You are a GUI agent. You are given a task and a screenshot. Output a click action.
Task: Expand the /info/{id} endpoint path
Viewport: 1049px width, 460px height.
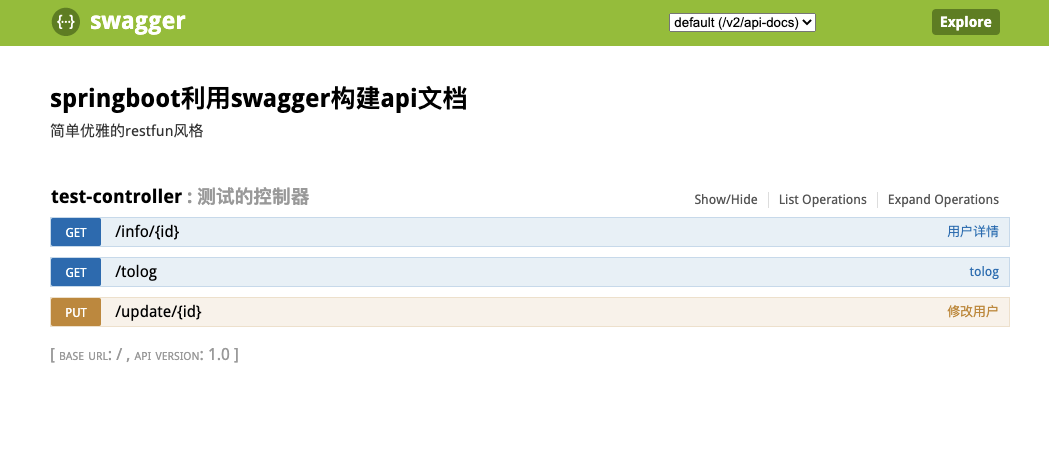147,232
